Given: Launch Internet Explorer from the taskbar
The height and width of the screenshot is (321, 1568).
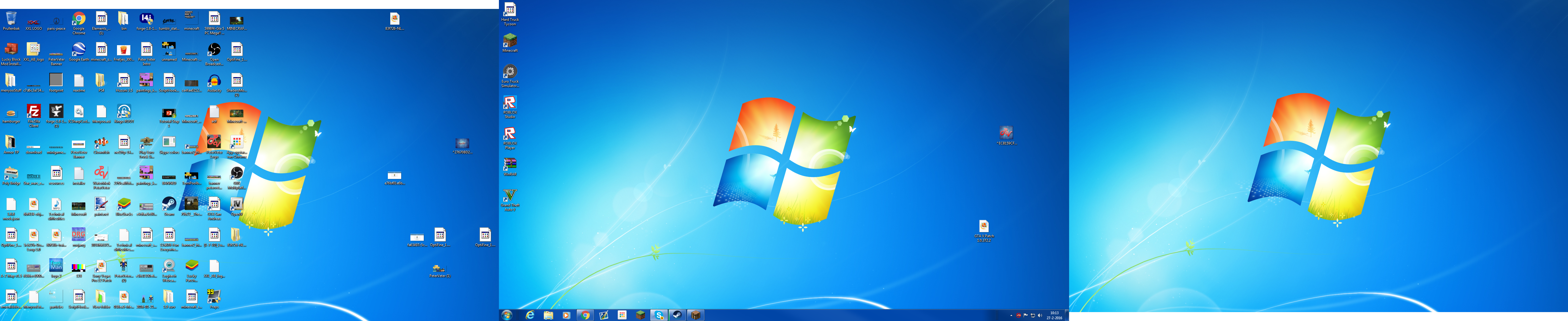Looking at the screenshot, I should (x=530, y=315).
